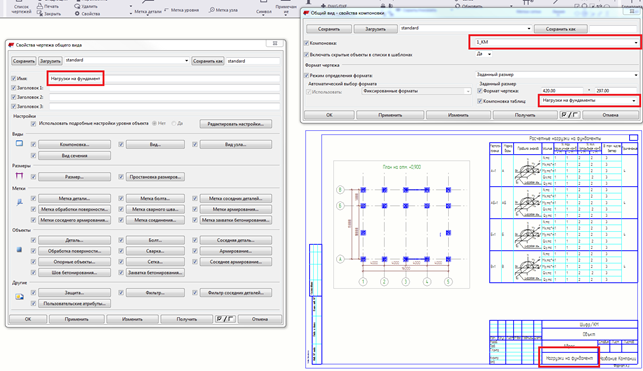Viewport: 643px width, 371px height.
Task: Open the Сварка... settings button
Action: point(155,251)
